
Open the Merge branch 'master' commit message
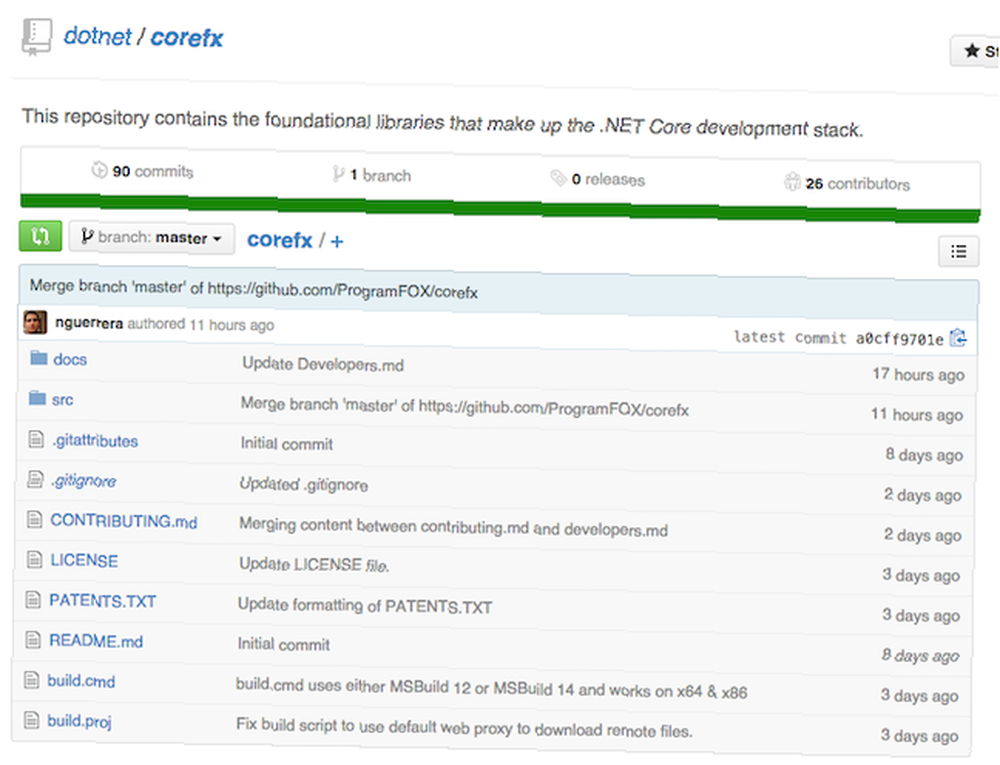253,289
